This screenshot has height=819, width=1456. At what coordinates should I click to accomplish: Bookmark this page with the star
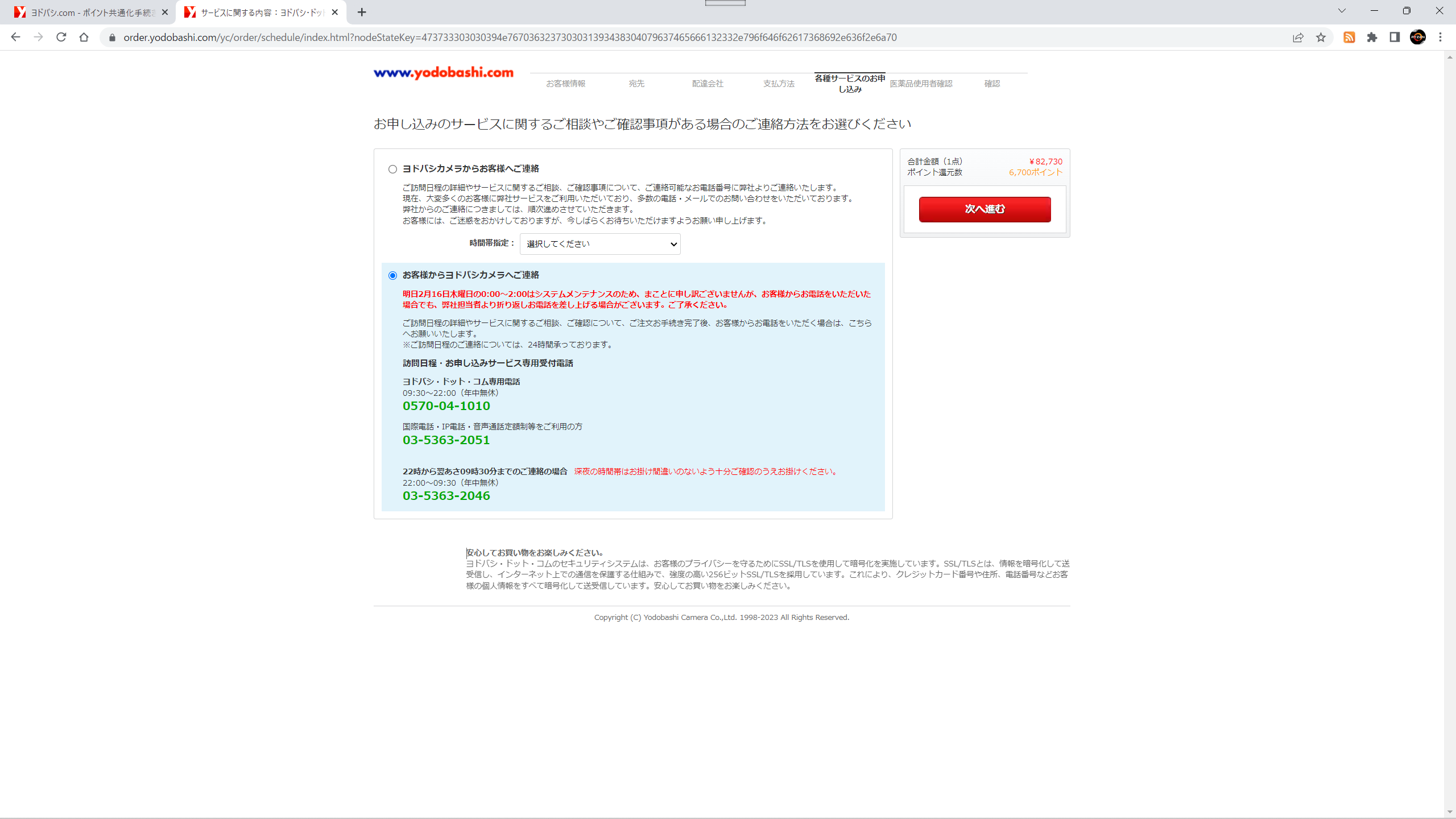tap(1321, 38)
